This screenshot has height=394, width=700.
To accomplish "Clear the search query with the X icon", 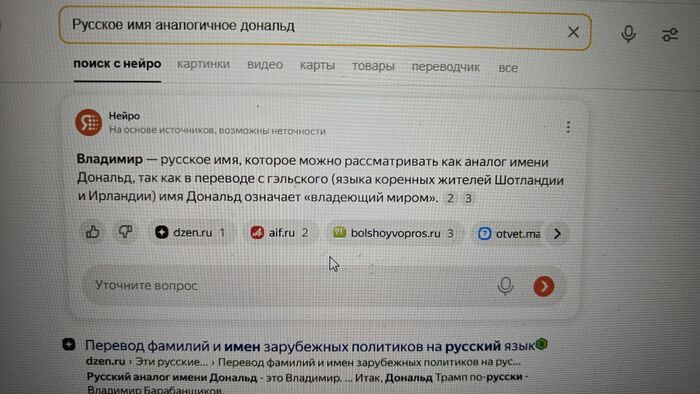I will coord(573,32).
